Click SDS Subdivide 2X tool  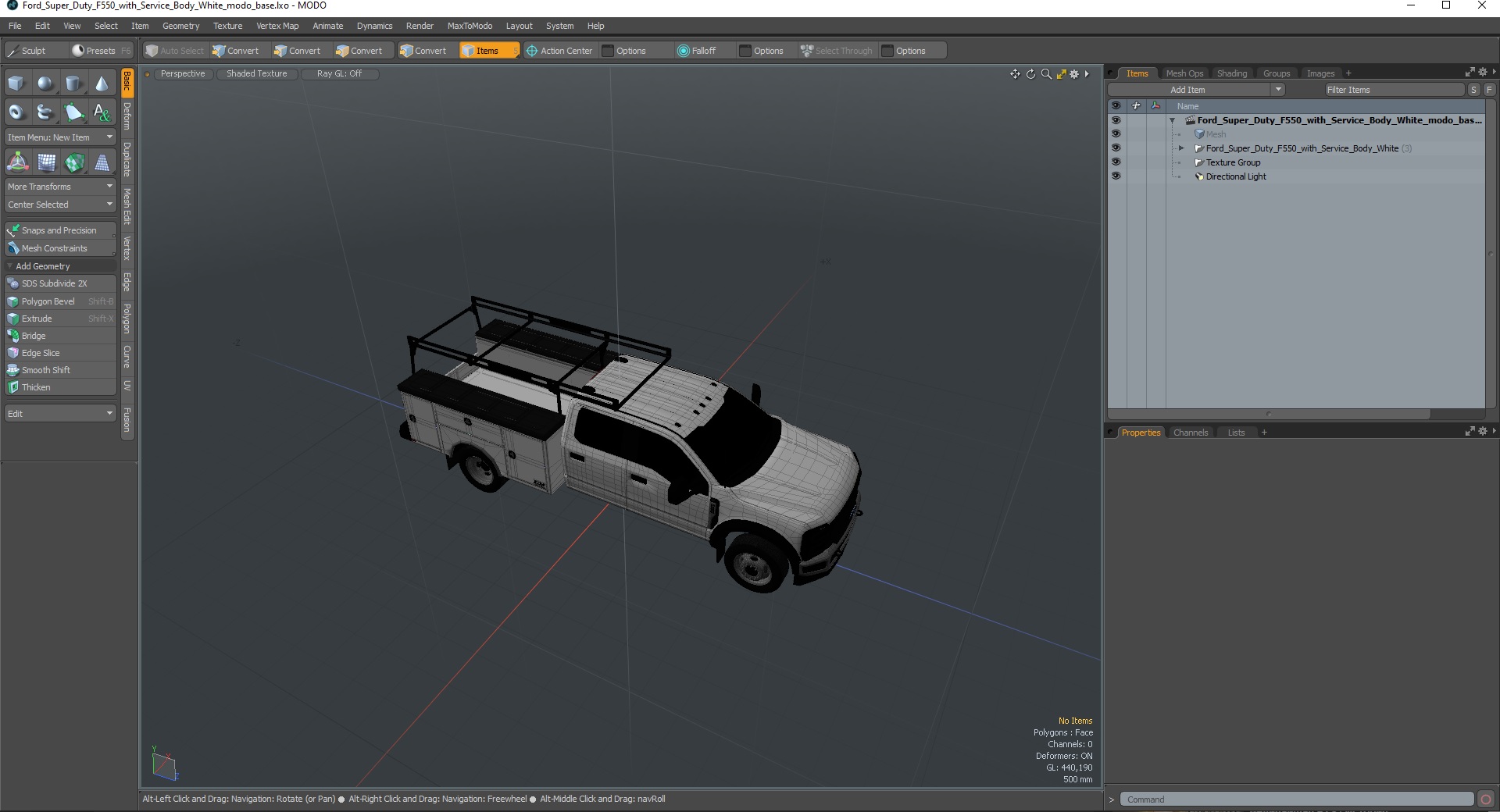(60, 283)
